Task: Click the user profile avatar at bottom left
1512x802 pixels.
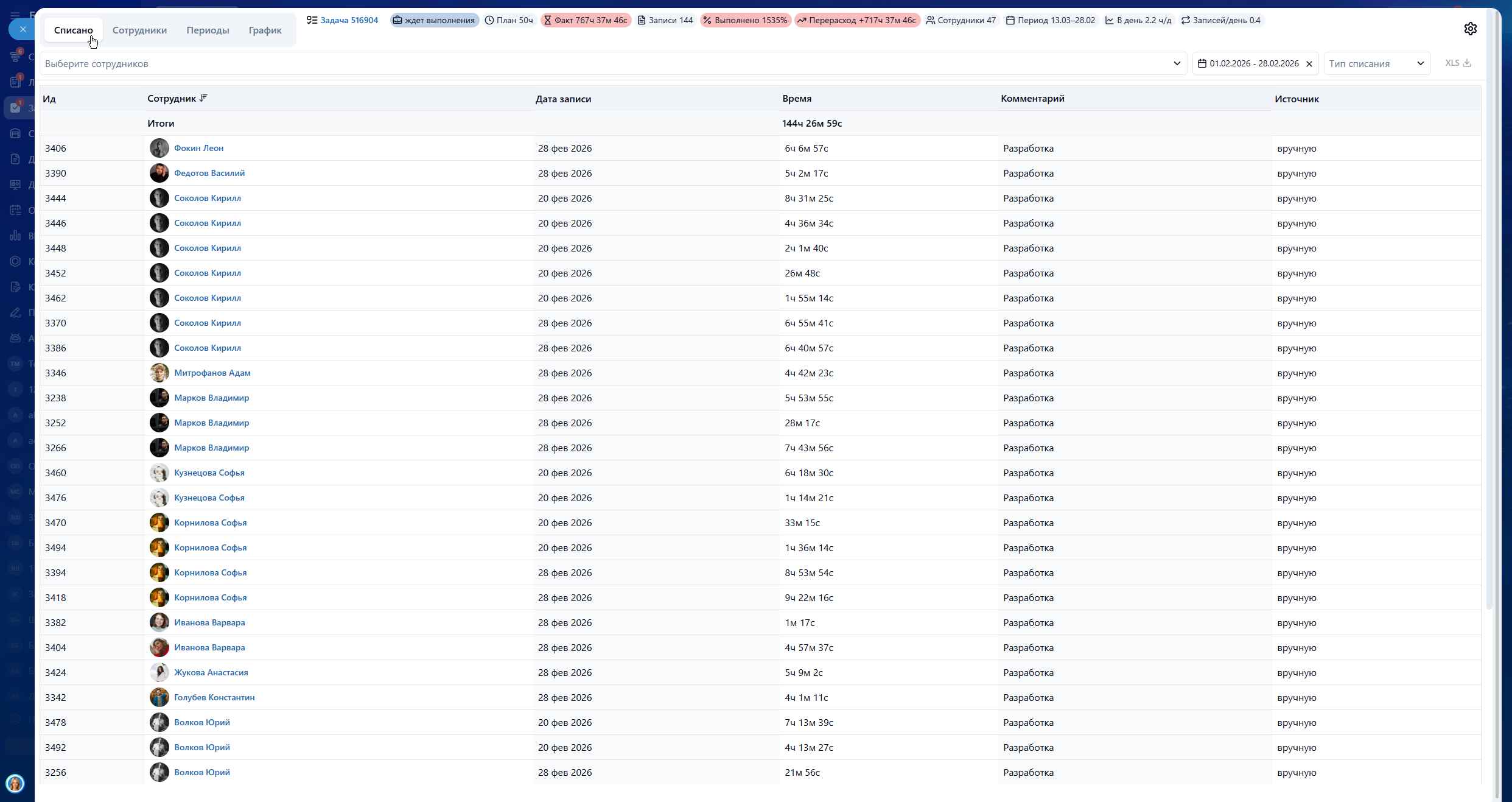Action: [15, 783]
